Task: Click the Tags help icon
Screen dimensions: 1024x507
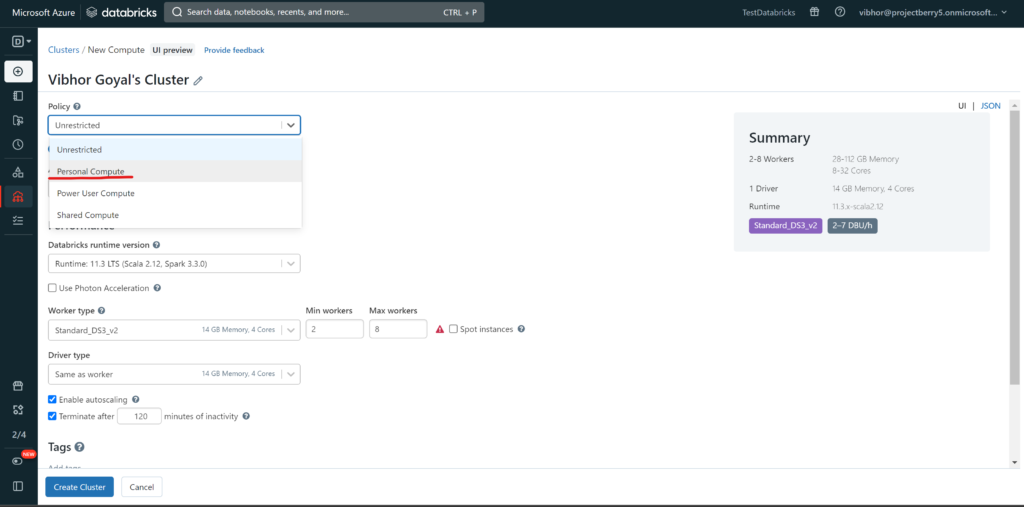Action: 80,448
